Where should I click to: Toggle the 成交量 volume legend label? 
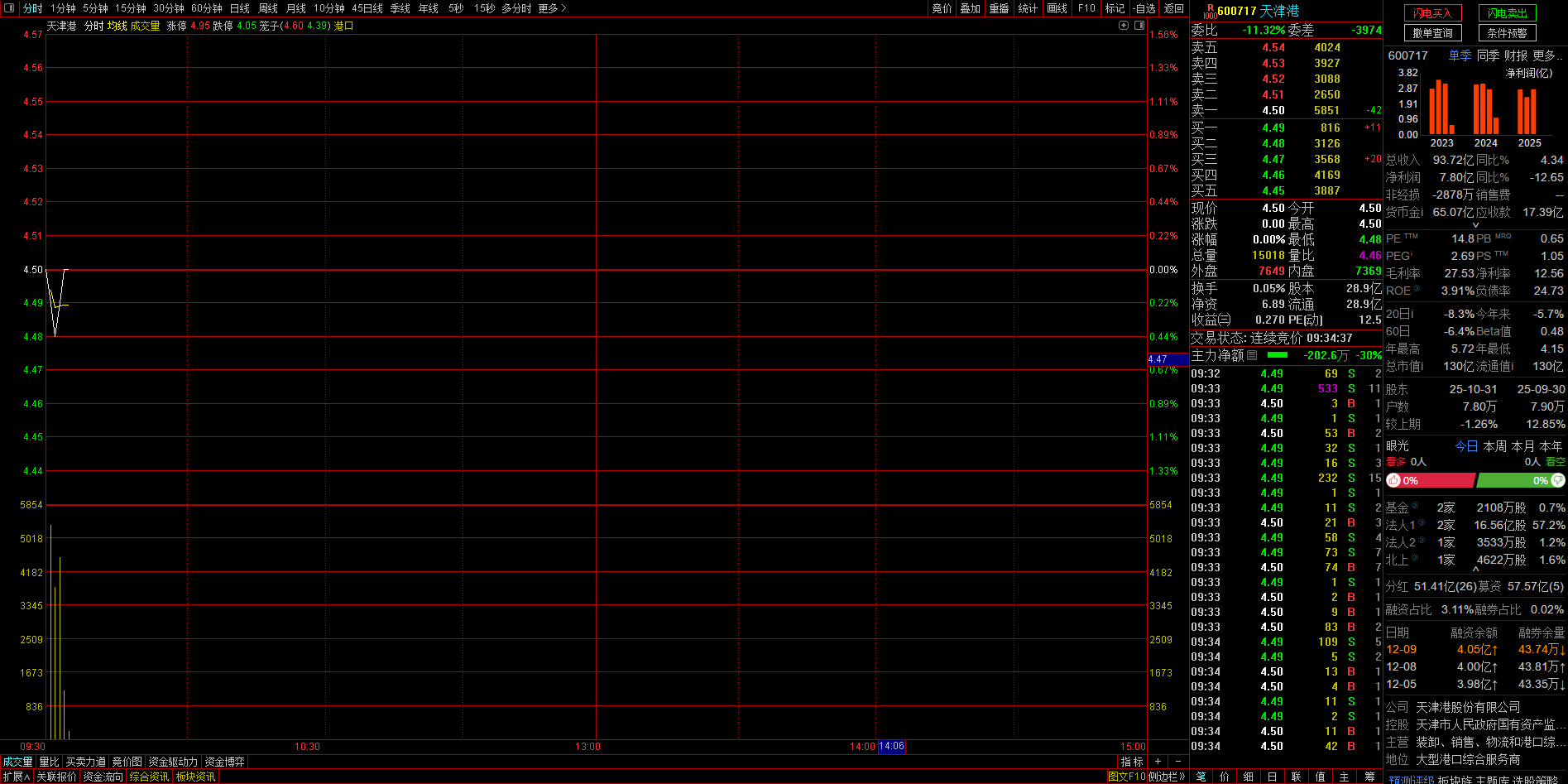(145, 26)
